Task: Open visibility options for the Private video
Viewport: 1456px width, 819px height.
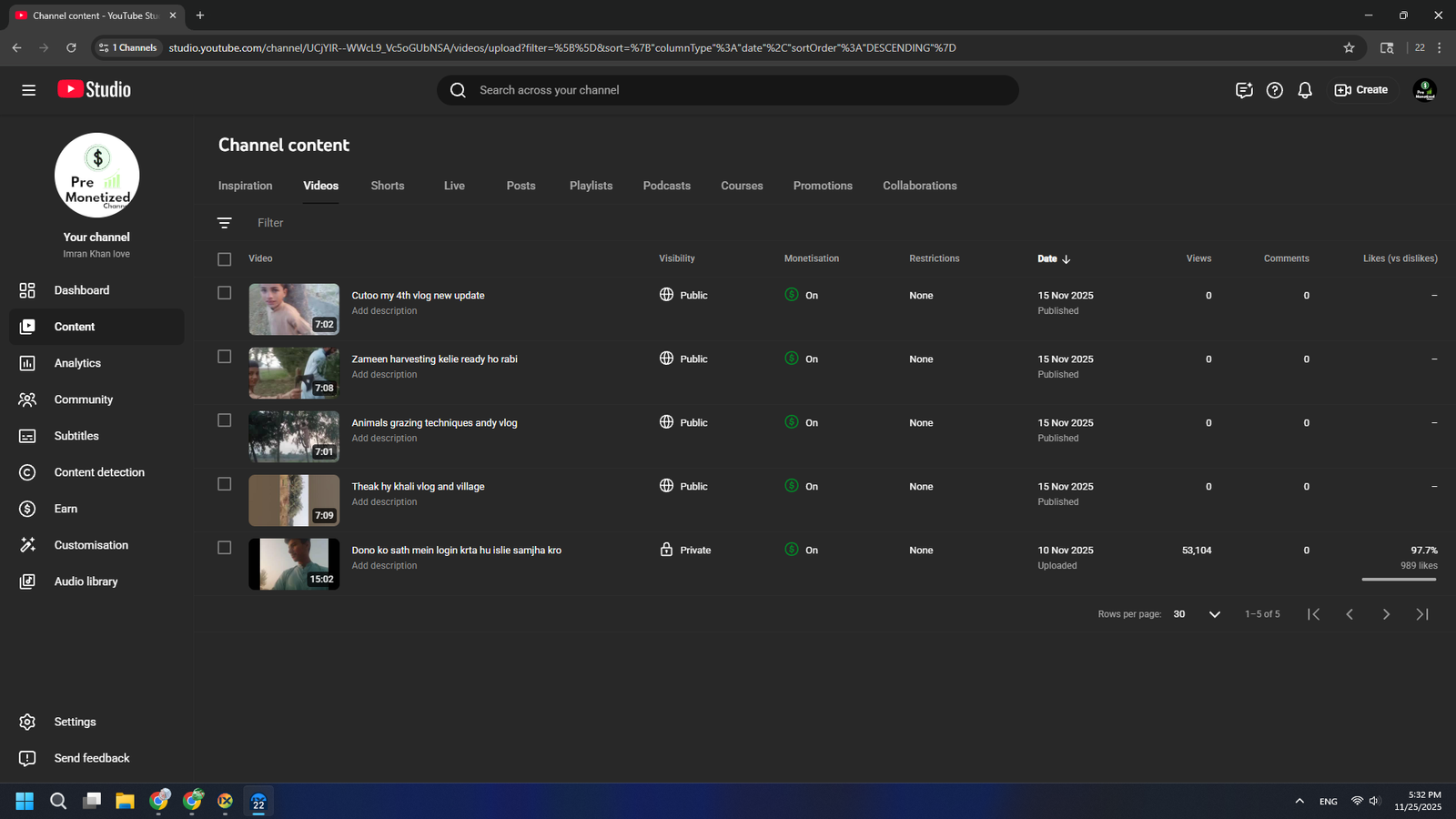Action: point(686,550)
